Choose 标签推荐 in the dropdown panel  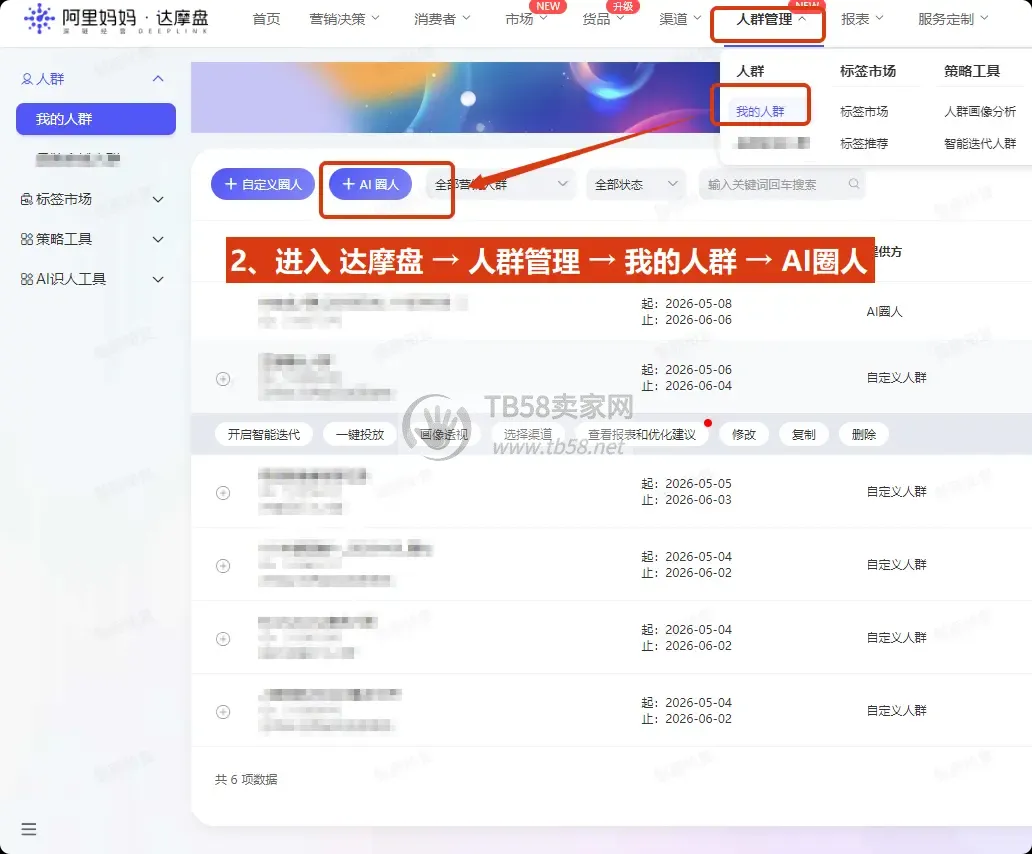(x=864, y=143)
